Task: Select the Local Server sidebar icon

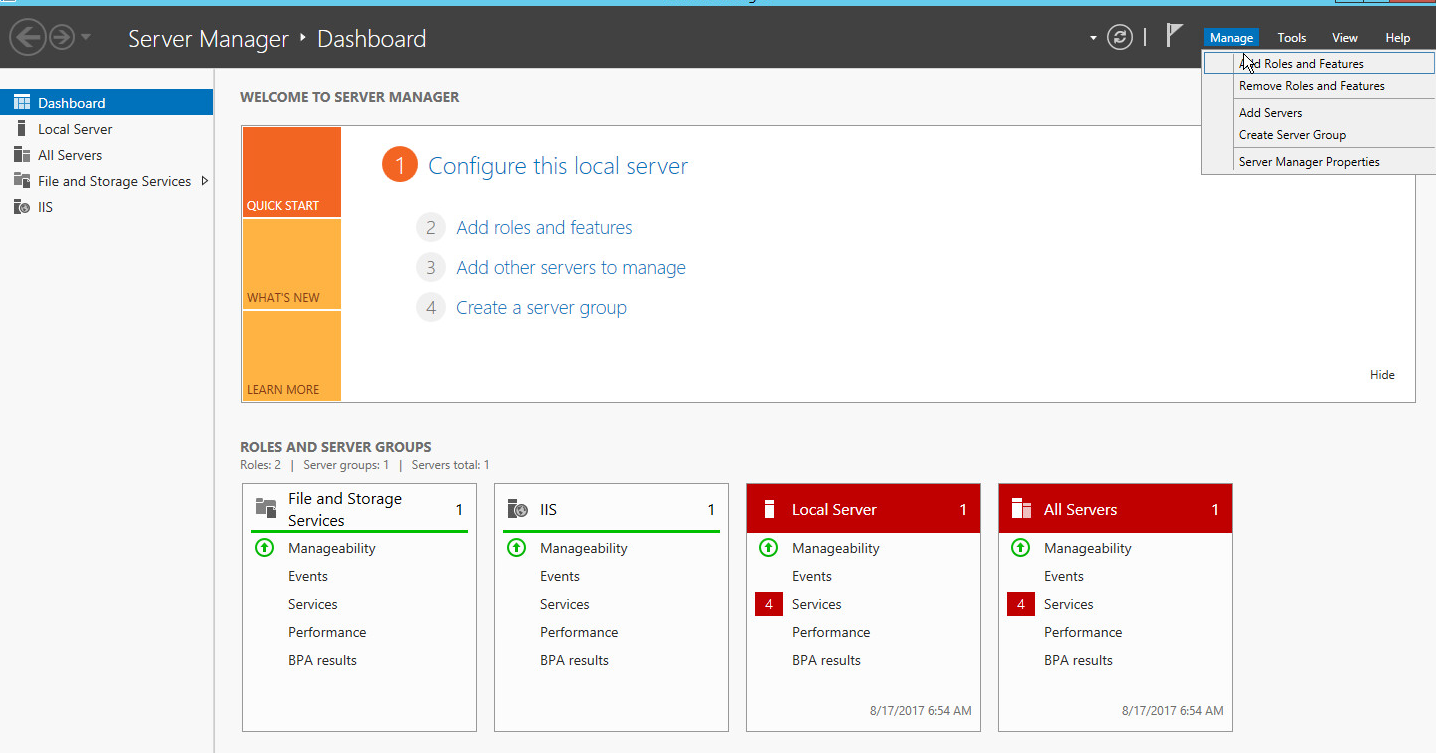Action: [21, 129]
